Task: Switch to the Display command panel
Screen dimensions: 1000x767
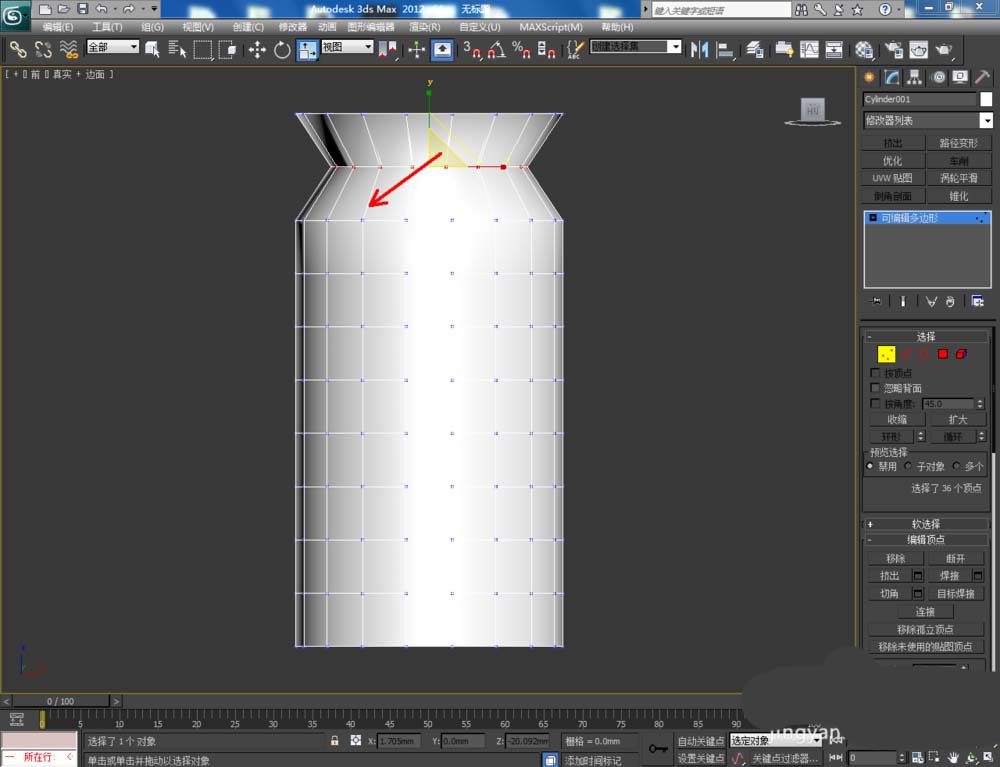Action: [x=960, y=77]
